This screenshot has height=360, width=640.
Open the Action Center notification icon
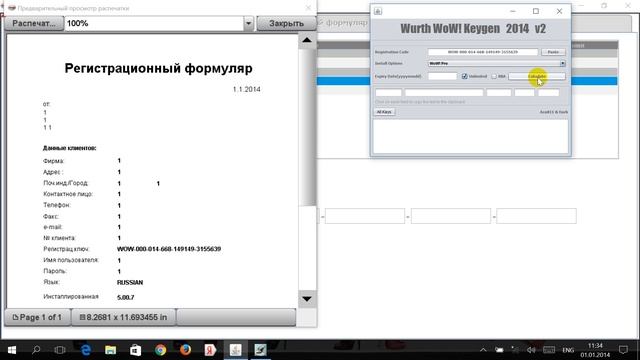(x=623, y=350)
